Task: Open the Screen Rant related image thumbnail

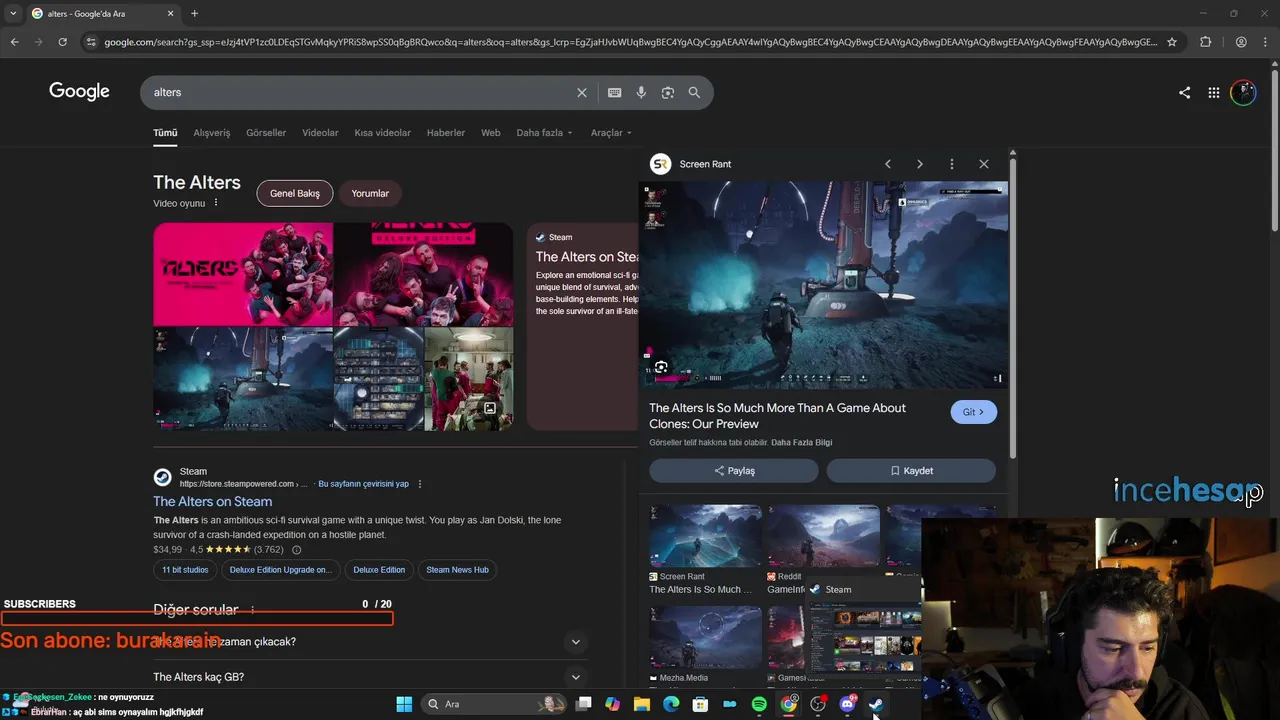Action: pyautogui.click(x=705, y=536)
